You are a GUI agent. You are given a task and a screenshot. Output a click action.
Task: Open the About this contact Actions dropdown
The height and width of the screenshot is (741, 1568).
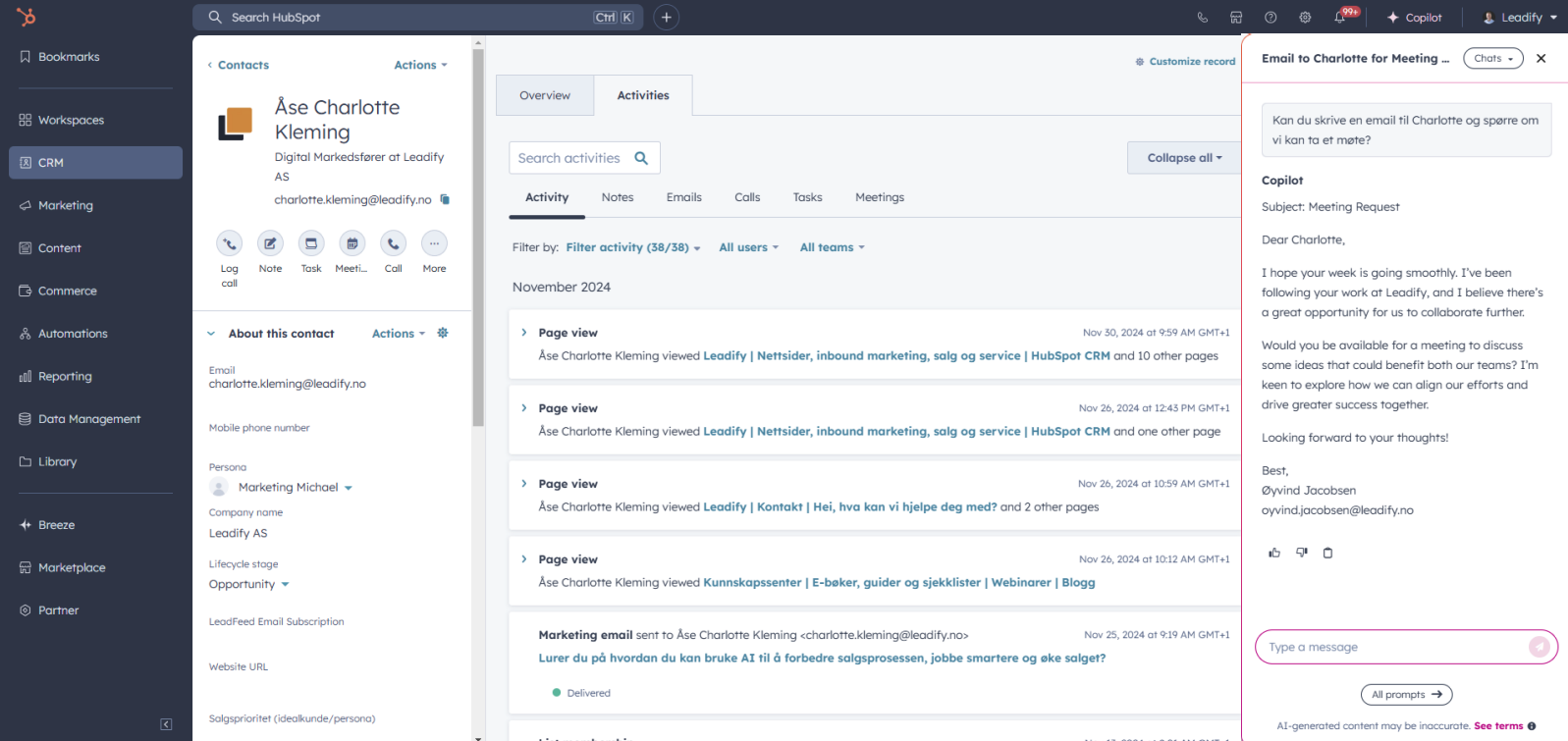(x=399, y=334)
